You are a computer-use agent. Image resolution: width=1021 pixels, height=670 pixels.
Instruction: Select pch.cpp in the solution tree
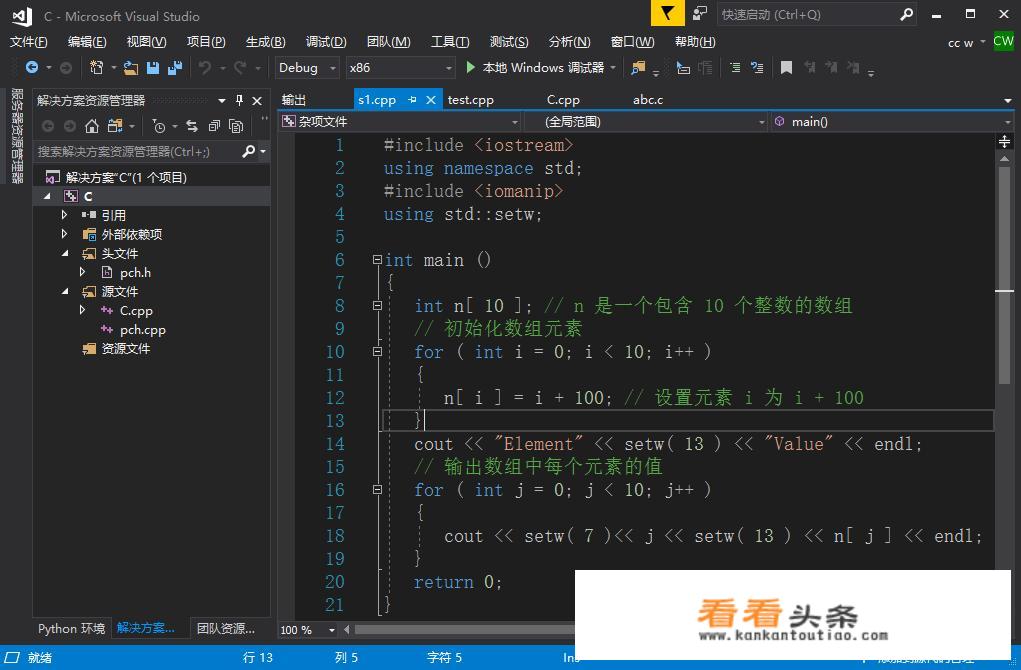tap(142, 329)
